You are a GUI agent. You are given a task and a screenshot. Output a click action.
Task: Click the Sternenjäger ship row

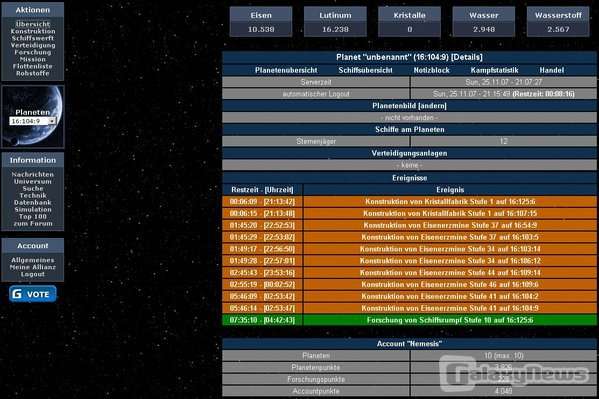coord(410,141)
